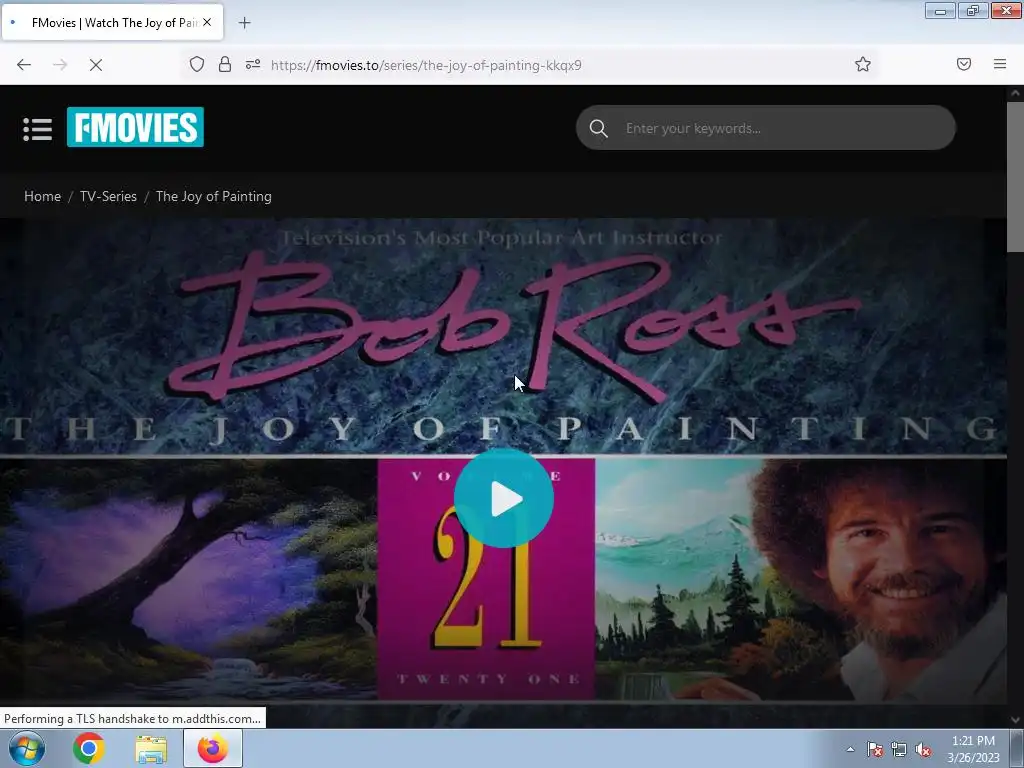1024x768 pixels.
Task: Bookmark this page with the star icon
Action: (863, 64)
